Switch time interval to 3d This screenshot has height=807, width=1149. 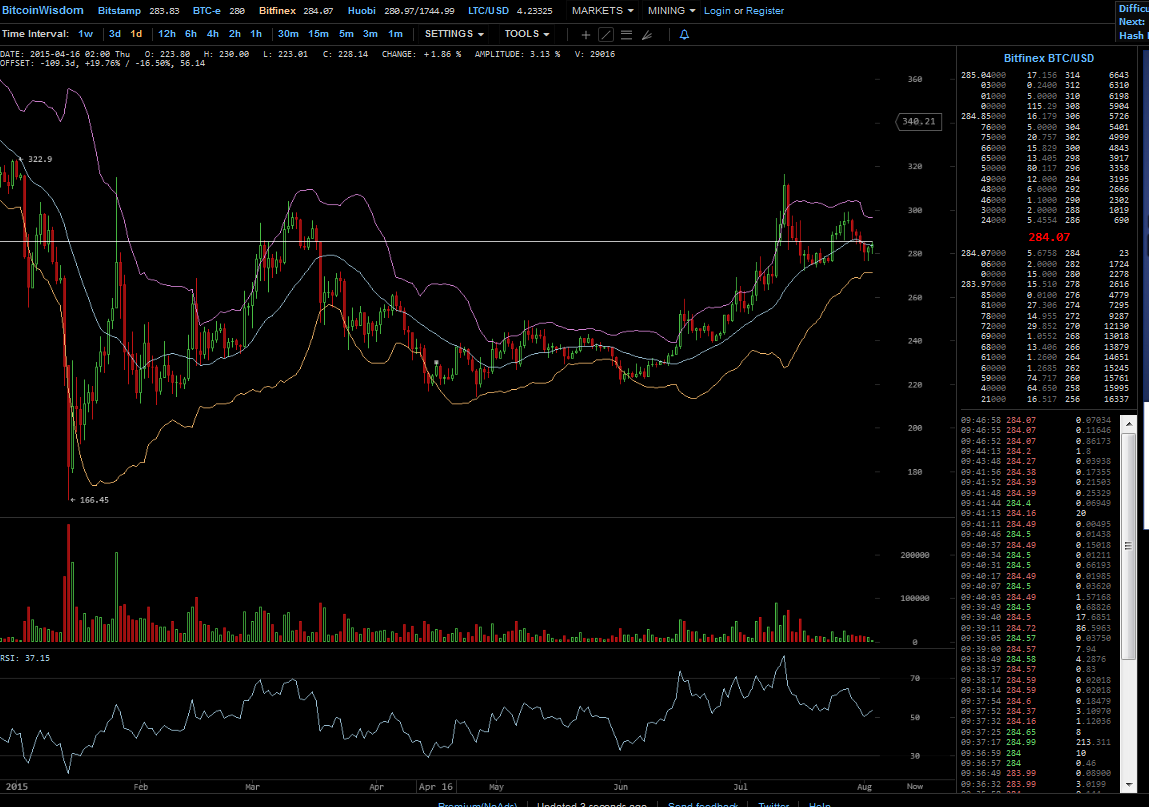coord(115,34)
